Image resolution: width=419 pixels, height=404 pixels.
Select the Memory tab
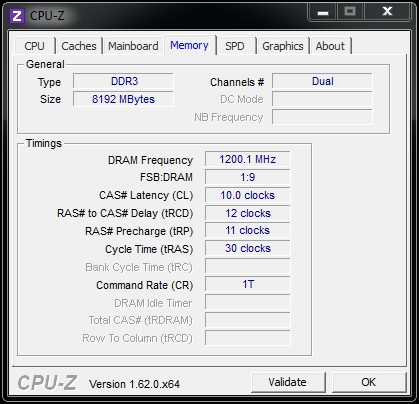click(x=189, y=45)
